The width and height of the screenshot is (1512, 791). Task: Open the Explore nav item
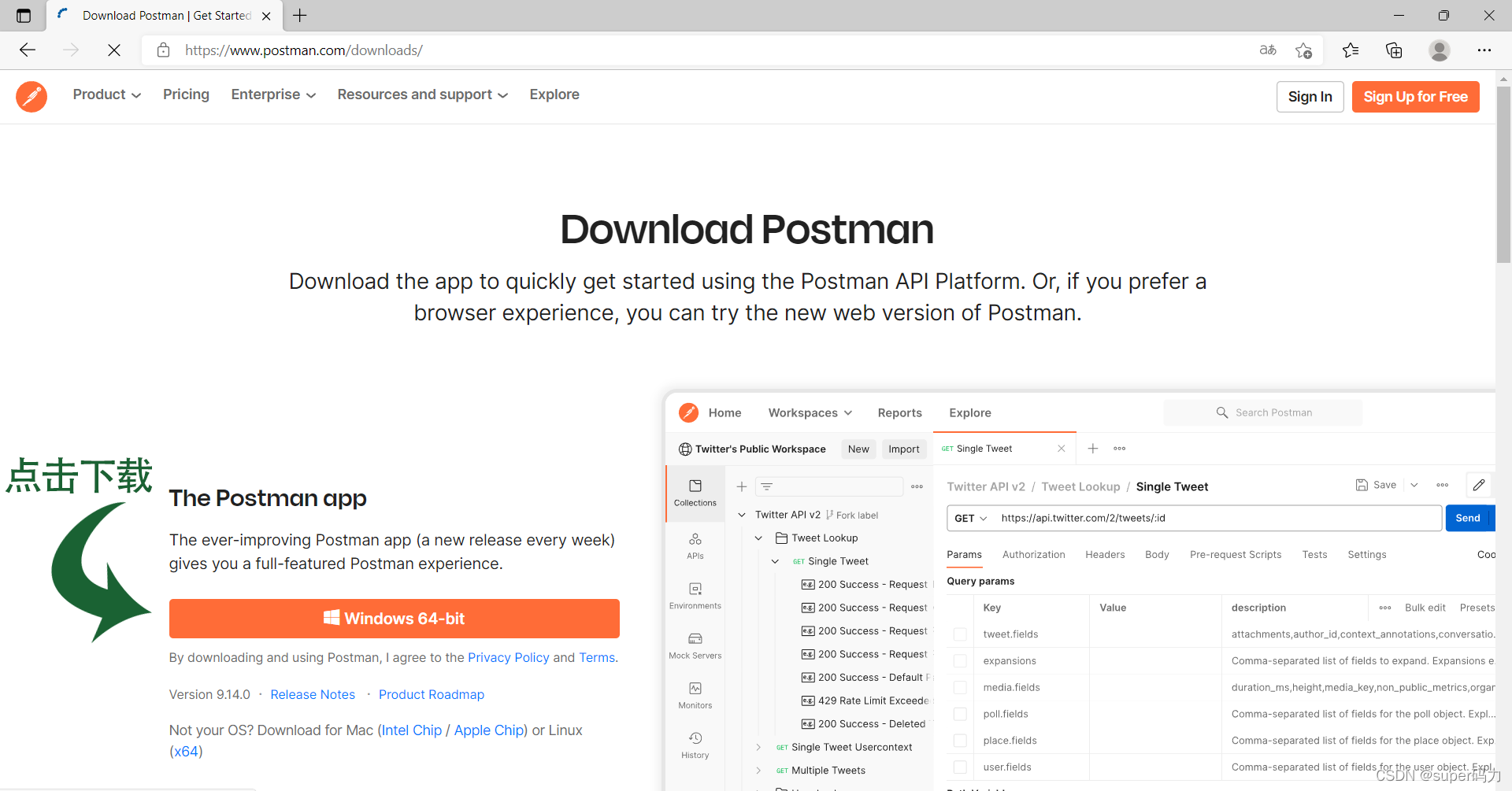click(x=554, y=94)
